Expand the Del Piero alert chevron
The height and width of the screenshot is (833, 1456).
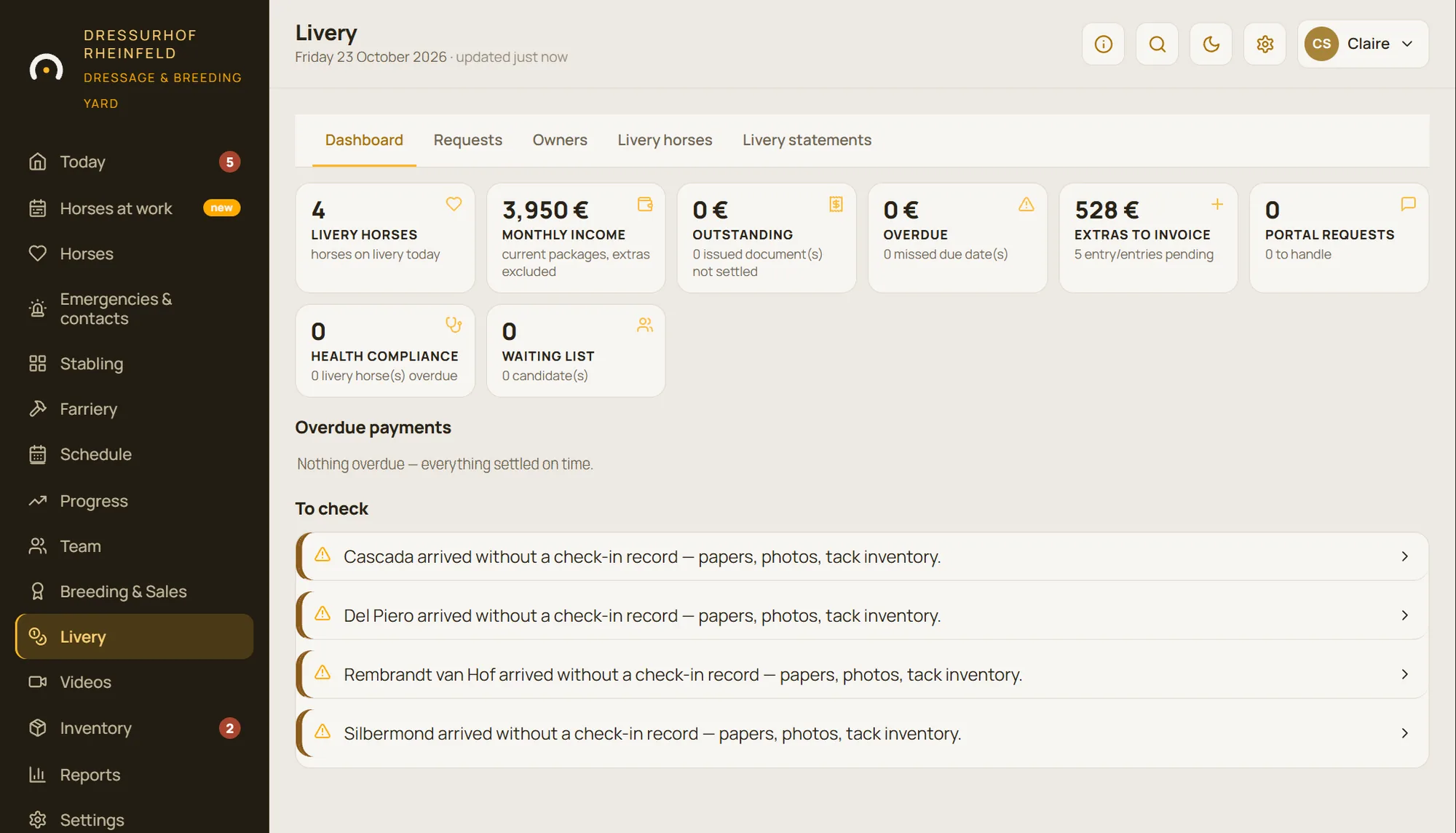[1404, 615]
